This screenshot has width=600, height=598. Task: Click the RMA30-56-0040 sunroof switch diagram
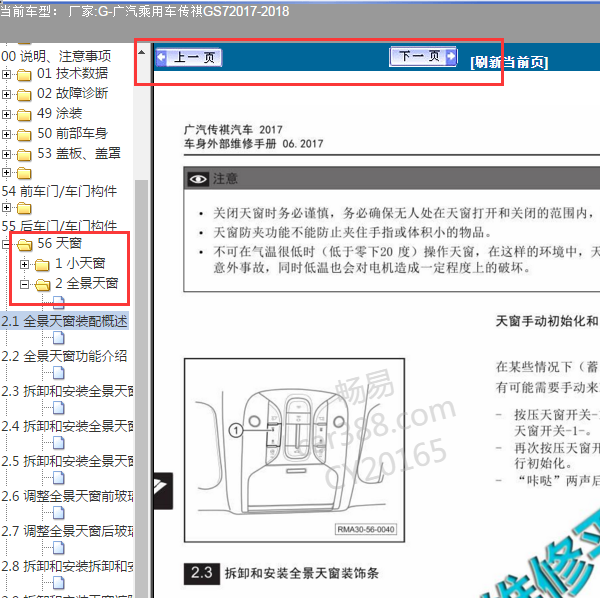pyautogui.click(x=294, y=450)
